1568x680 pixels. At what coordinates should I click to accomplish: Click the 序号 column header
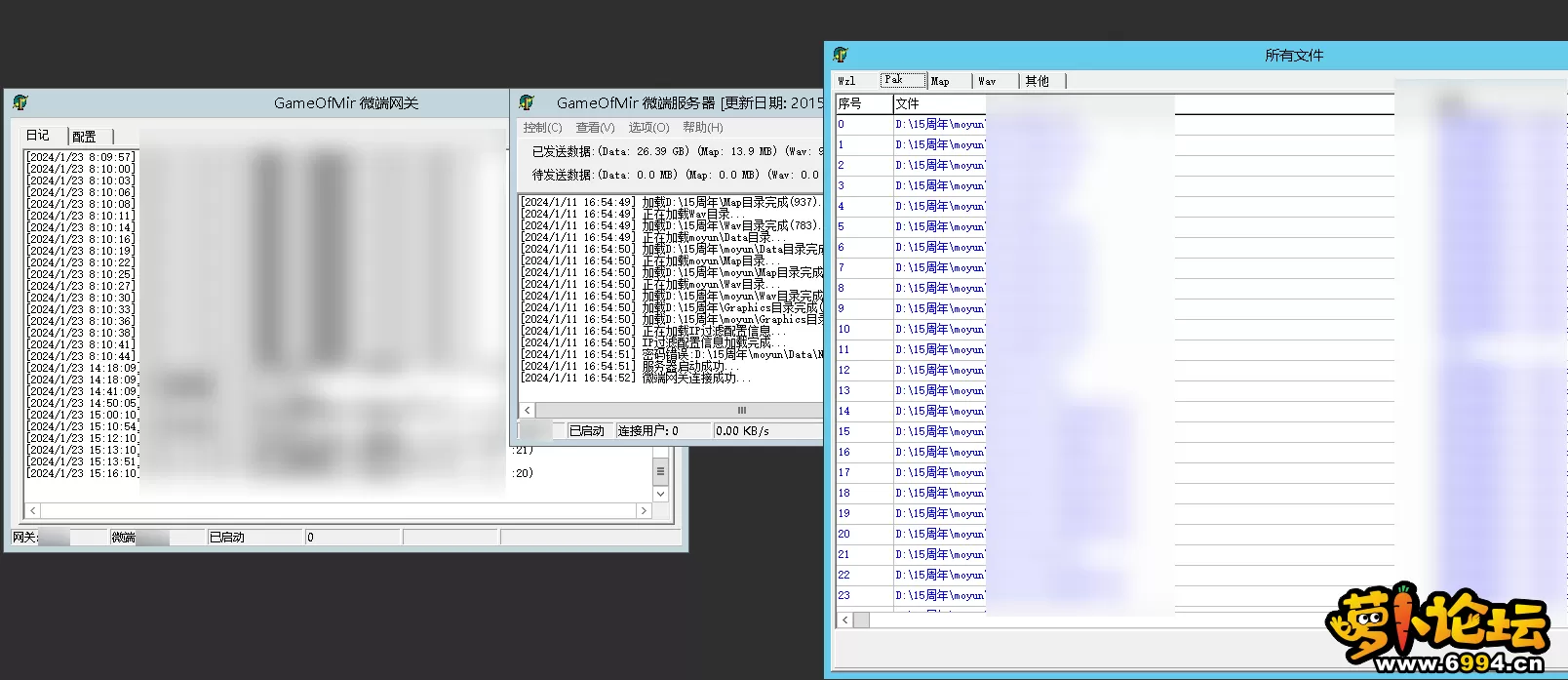coord(864,103)
